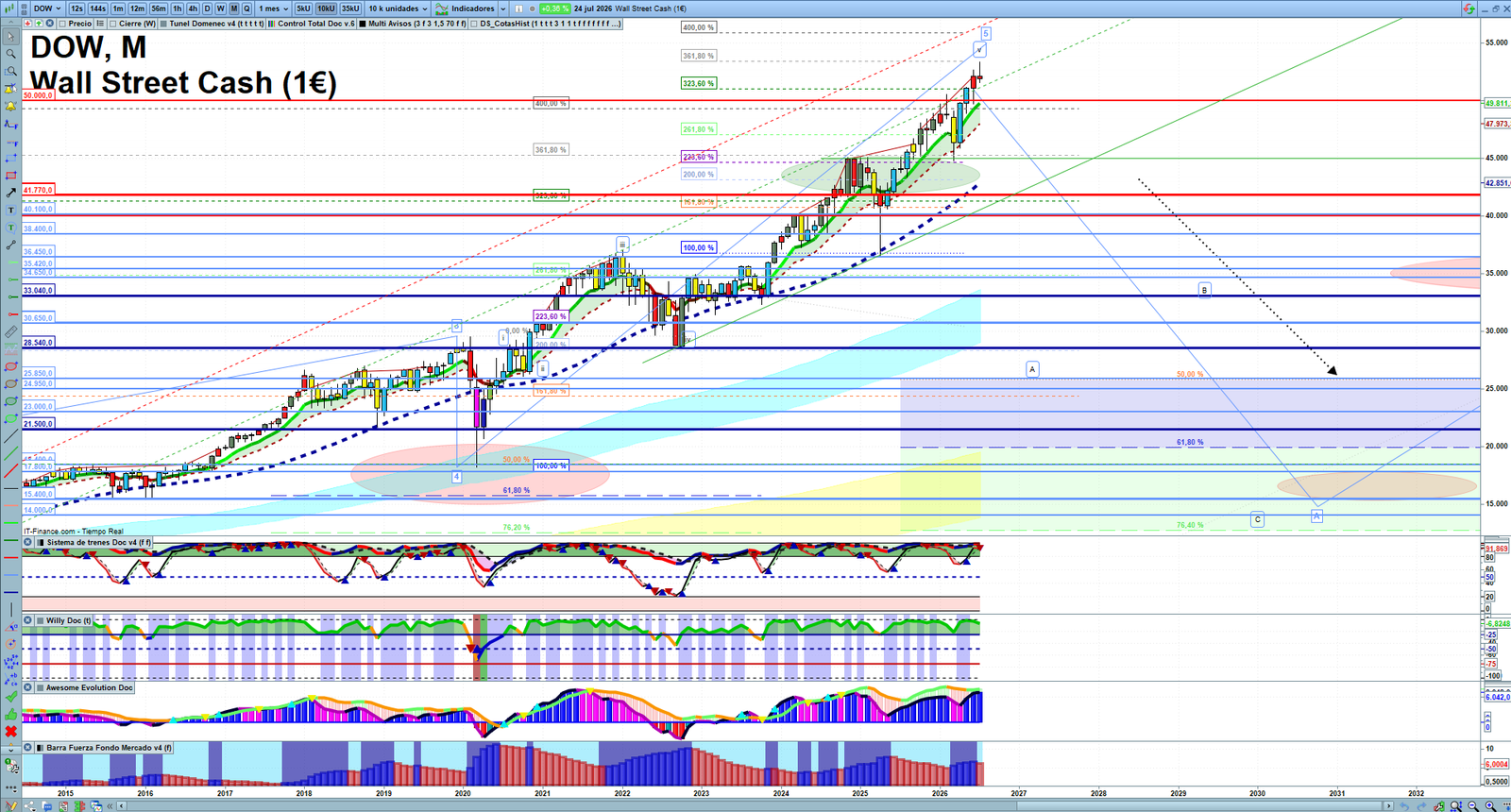Click the green thumbs-up icon
Image resolution: width=1511 pixels, height=812 pixels.
[10, 715]
